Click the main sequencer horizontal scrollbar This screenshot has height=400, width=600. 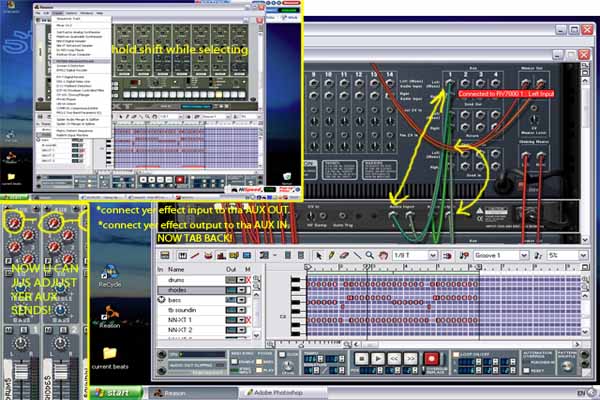tap(465, 345)
